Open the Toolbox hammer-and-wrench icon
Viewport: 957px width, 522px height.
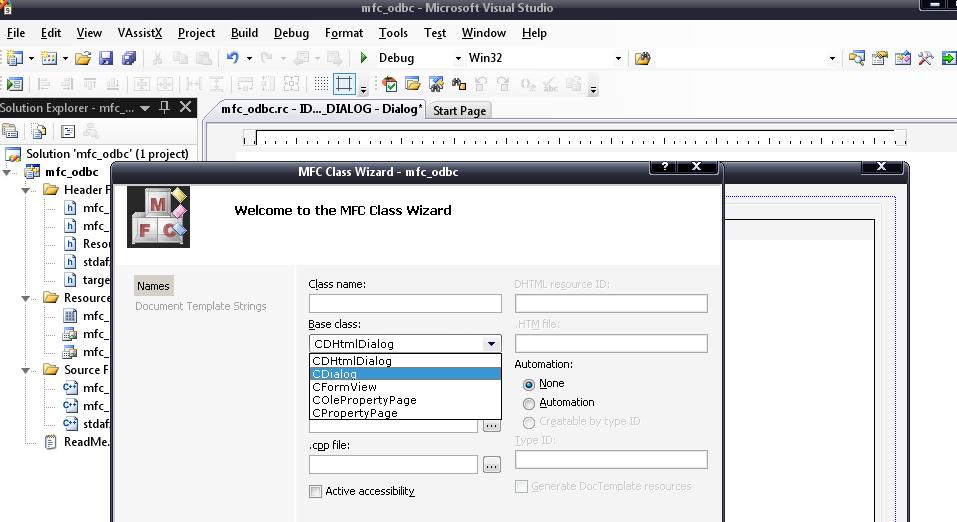[x=926, y=58]
